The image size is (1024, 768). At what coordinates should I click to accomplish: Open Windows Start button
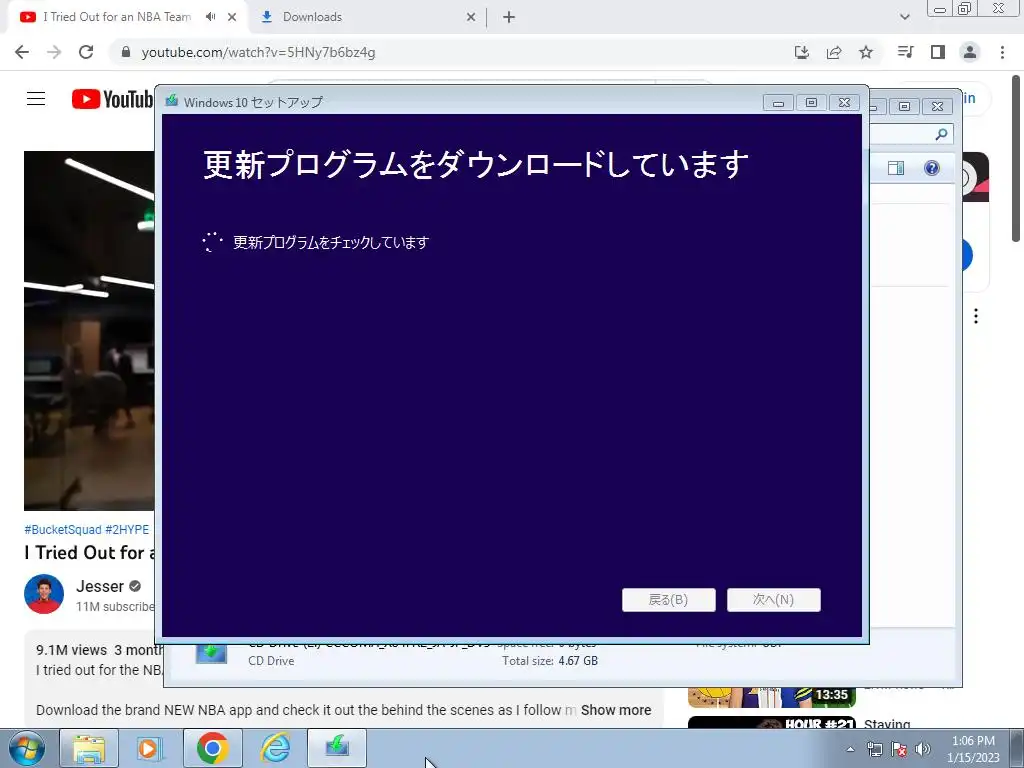tap(26, 748)
